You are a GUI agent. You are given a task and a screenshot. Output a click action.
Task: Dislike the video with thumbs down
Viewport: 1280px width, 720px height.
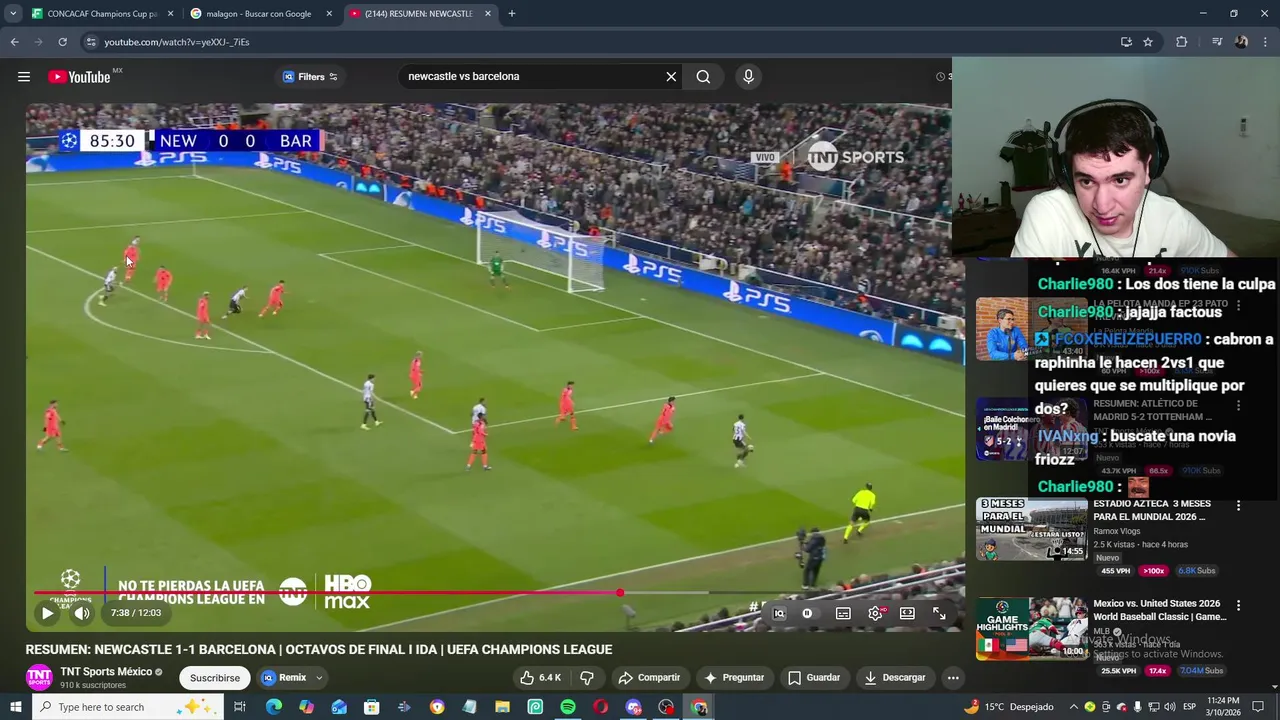587,677
